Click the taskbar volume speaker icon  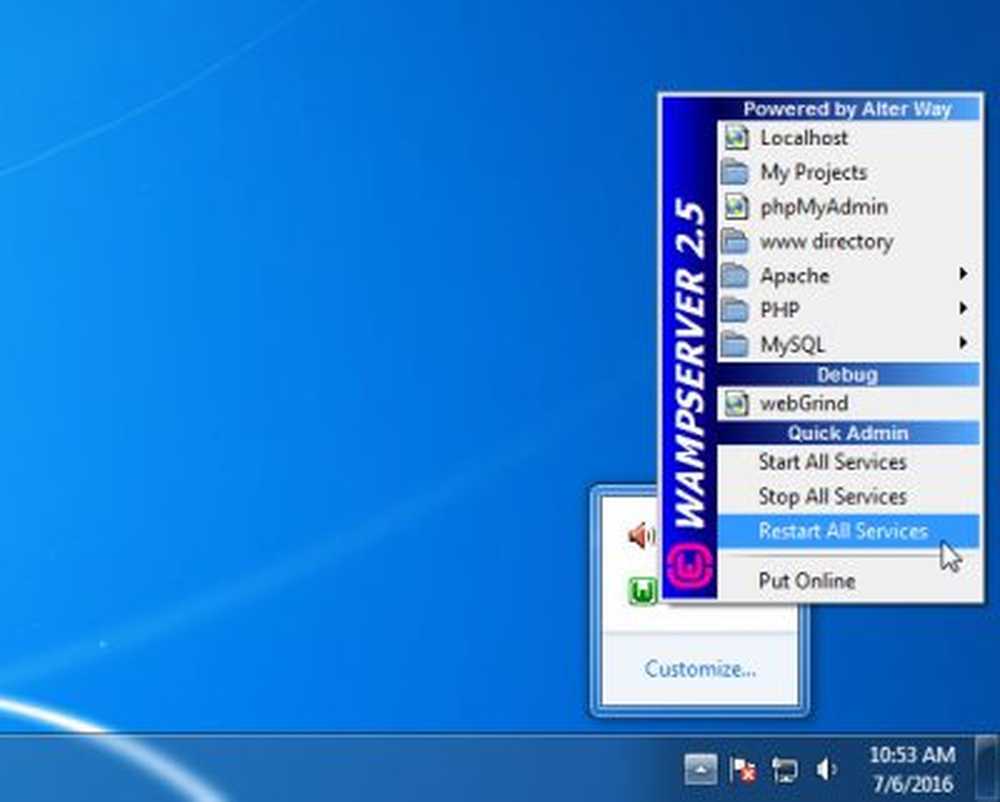pos(826,769)
